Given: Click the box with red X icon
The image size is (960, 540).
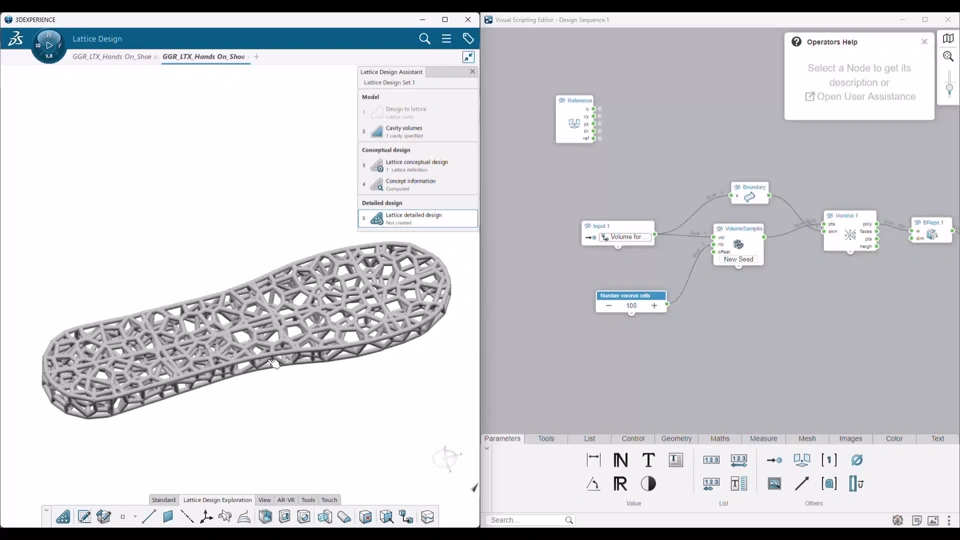Looking at the screenshot, I should tap(366, 517).
